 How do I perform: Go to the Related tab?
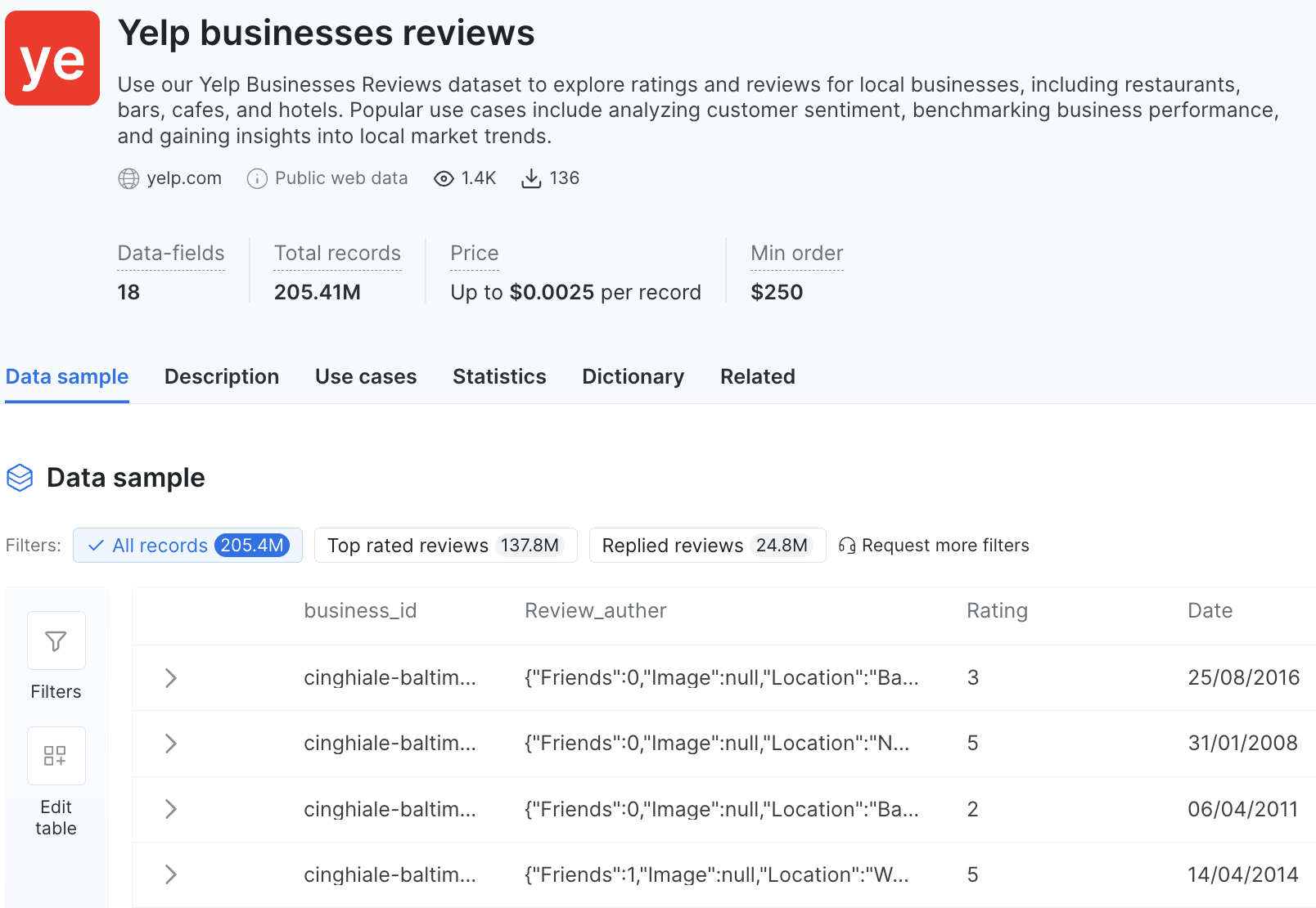[758, 376]
